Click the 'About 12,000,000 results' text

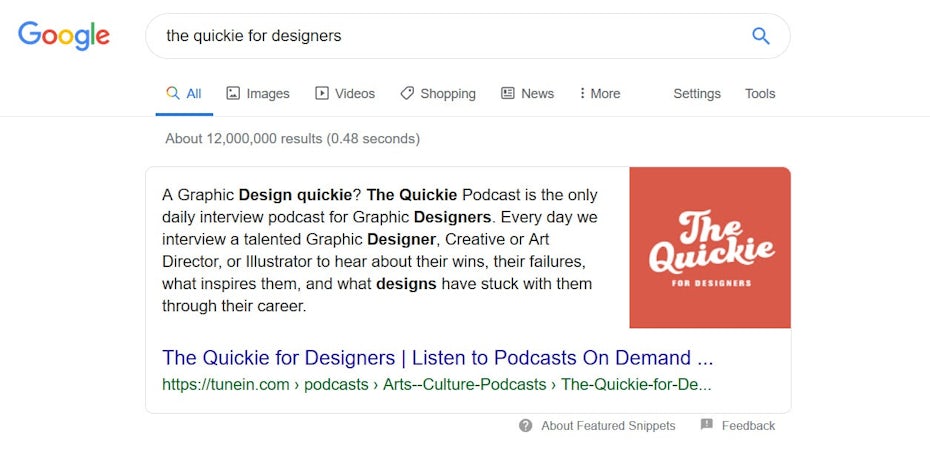click(x=292, y=139)
